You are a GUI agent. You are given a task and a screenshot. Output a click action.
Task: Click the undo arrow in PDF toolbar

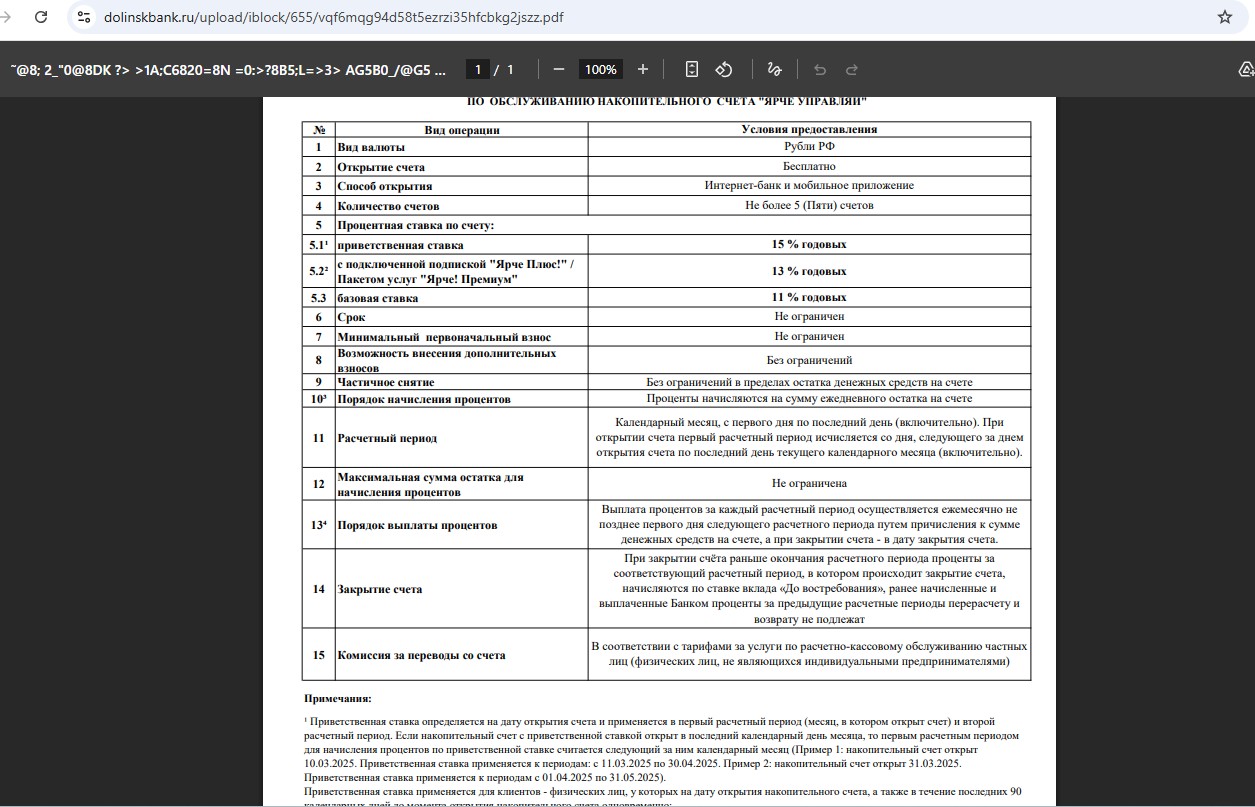pyautogui.click(x=820, y=69)
